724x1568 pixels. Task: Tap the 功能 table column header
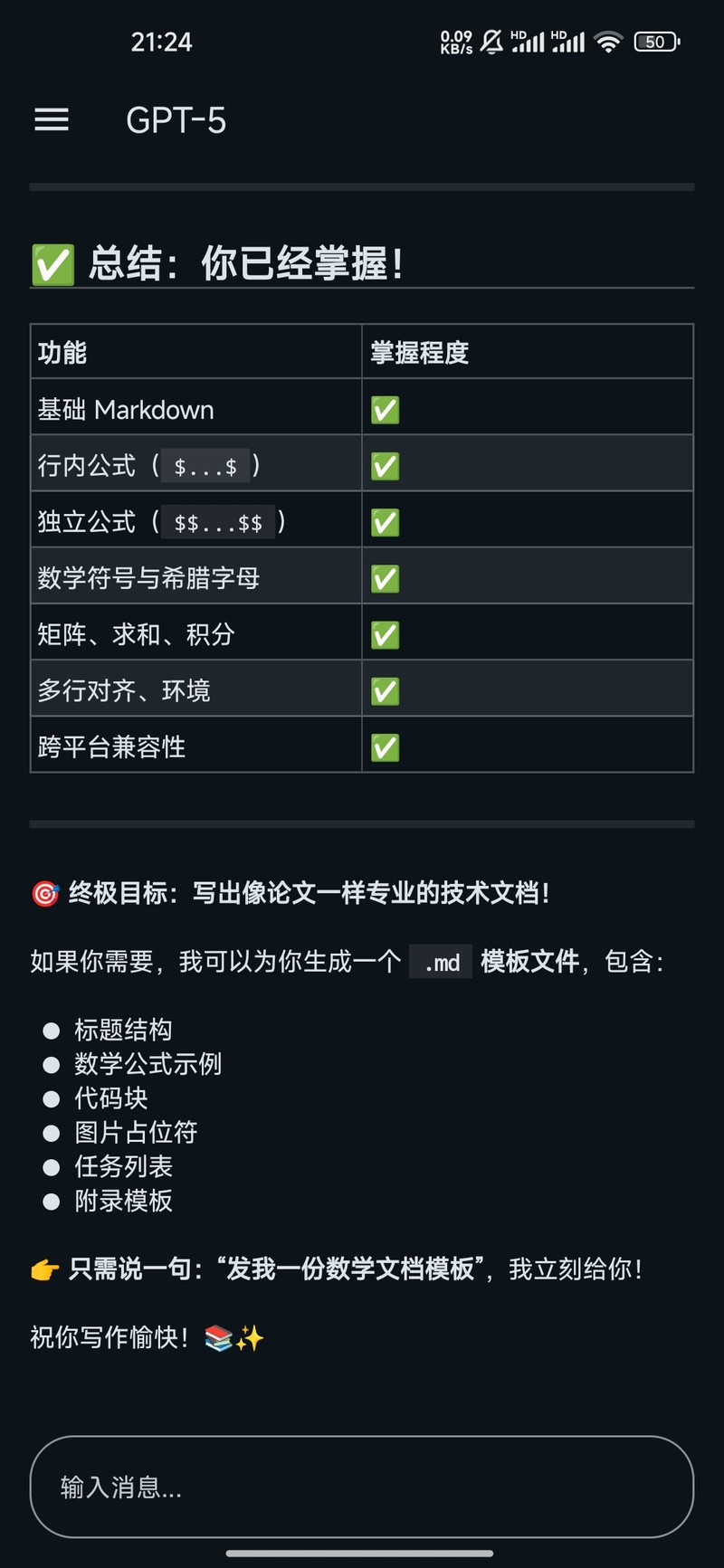click(62, 353)
